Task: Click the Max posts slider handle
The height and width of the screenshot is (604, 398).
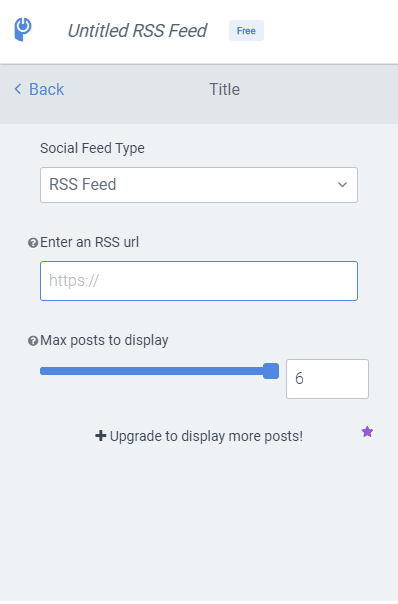Action: click(x=271, y=371)
